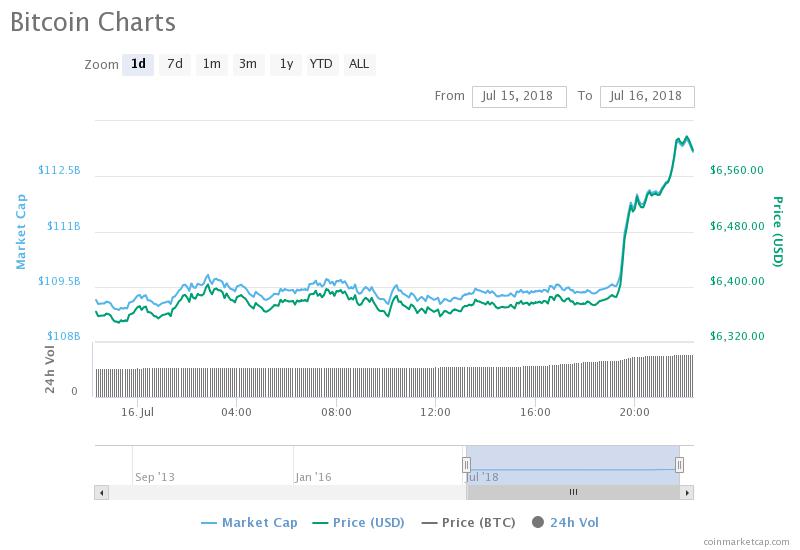
Task: Click the 24h Vol axis title
Action: 49,369
